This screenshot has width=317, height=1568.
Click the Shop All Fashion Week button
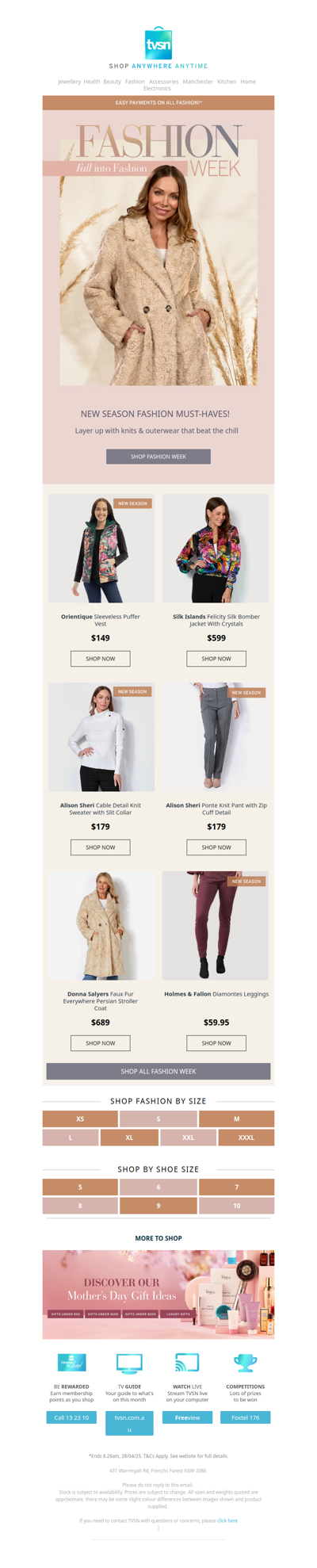158,1071
